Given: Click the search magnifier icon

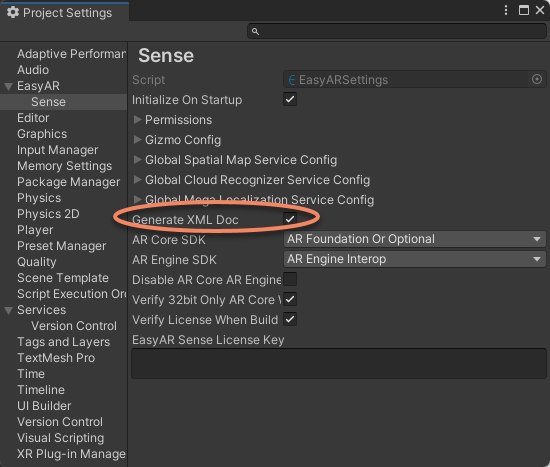Looking at the screenshot, I should [x=255, y=32].
